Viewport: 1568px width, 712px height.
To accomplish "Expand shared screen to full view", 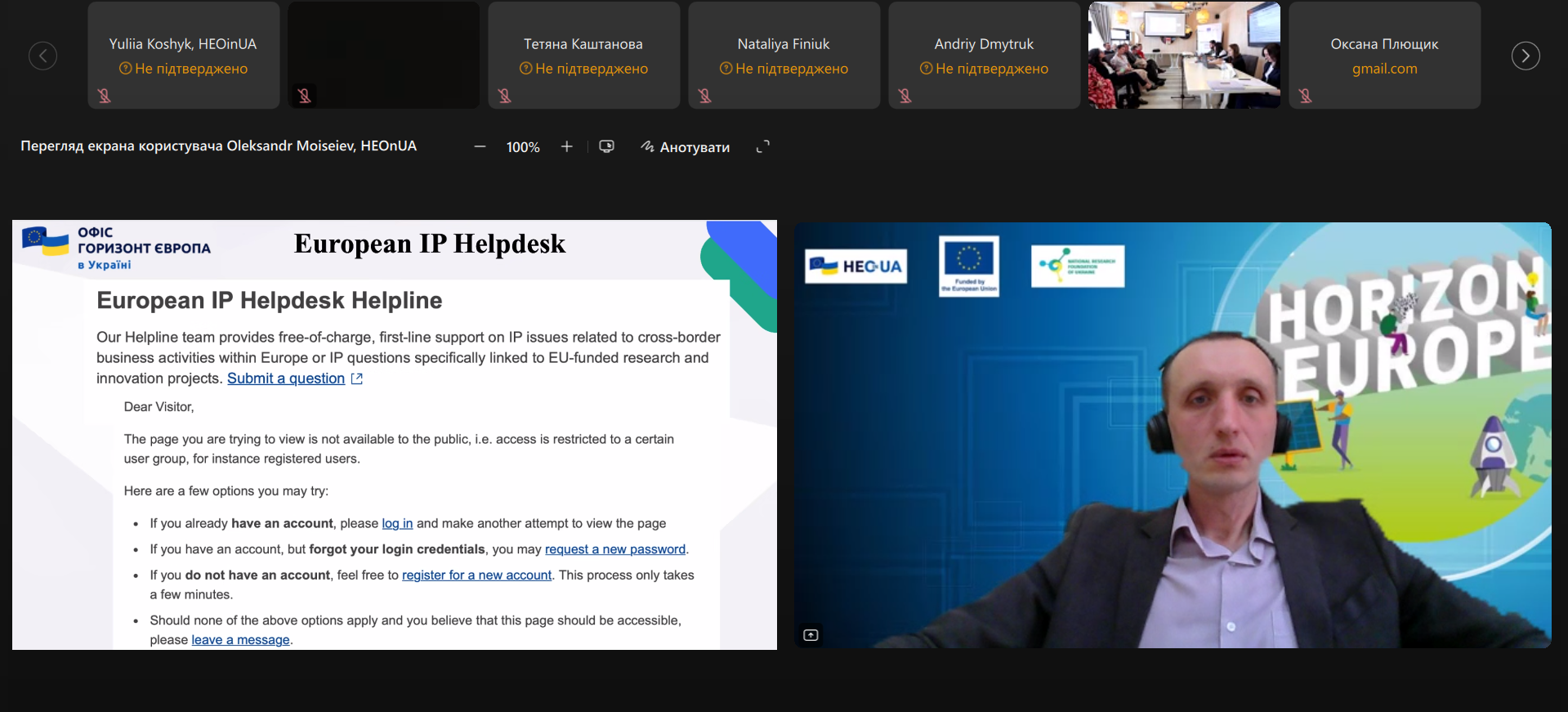I will click(x=762, y=147).
